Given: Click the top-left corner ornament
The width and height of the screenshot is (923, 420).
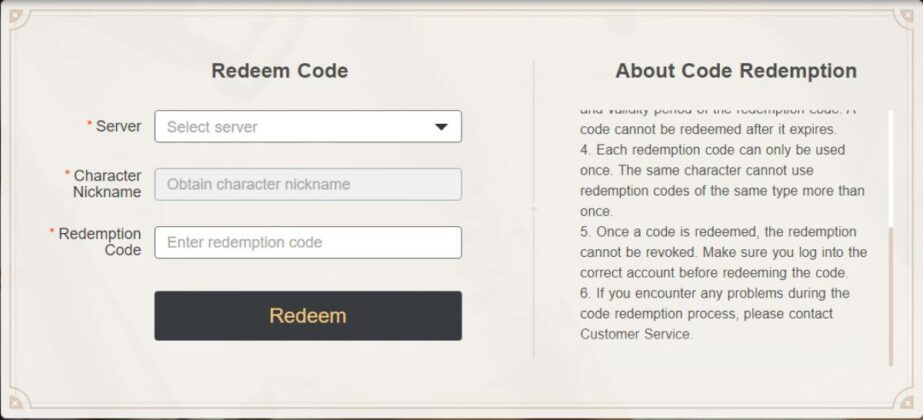Looking at the screenshot, I should click(x=14, y=13).
